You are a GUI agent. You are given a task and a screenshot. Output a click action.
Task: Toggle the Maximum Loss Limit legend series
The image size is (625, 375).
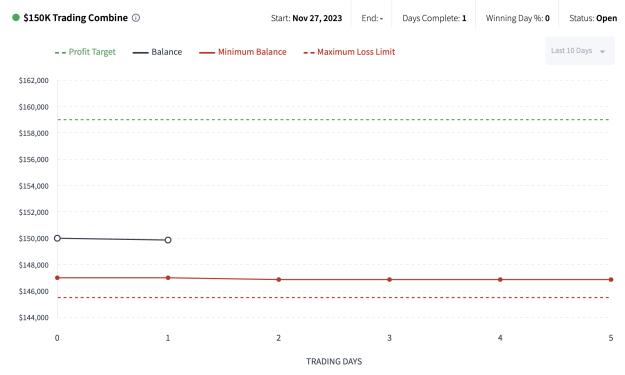pyautogui.click(x=349, y=52)
